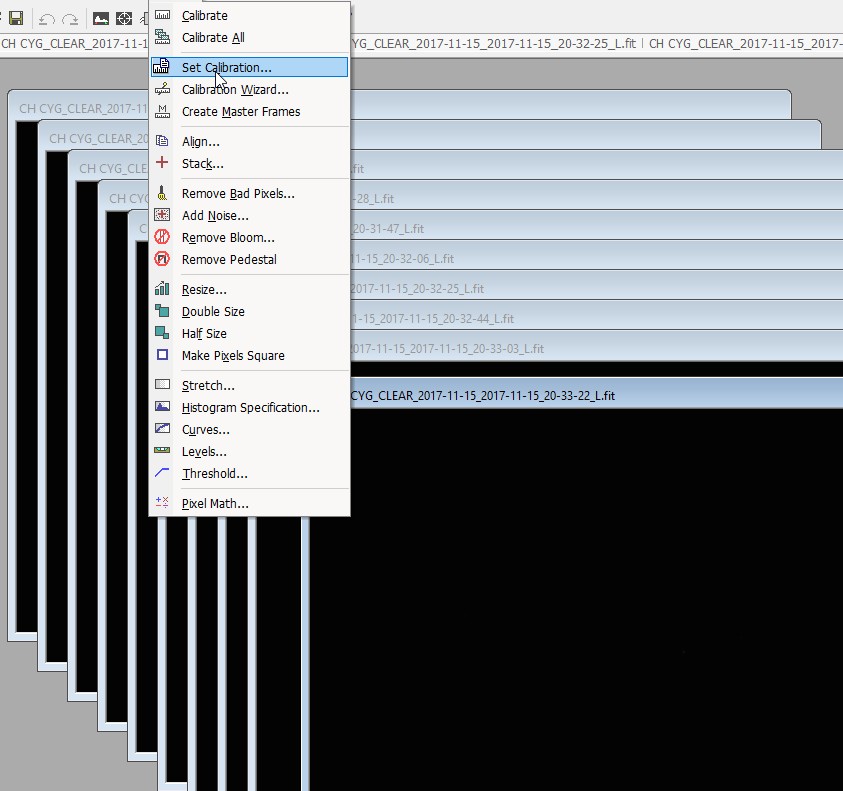Click the blue line Threshold icon

[162, 473]
